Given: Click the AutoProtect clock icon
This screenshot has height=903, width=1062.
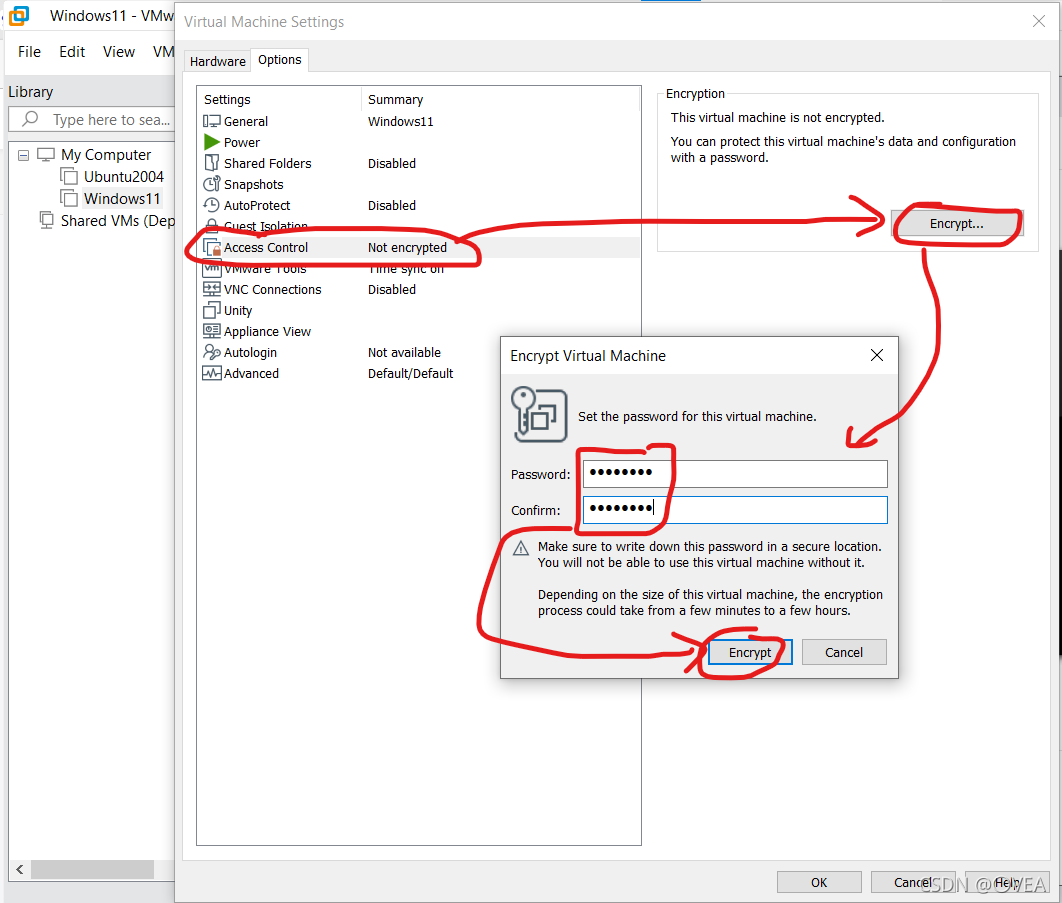Looking at the screenshot, I should pos(211,205).
